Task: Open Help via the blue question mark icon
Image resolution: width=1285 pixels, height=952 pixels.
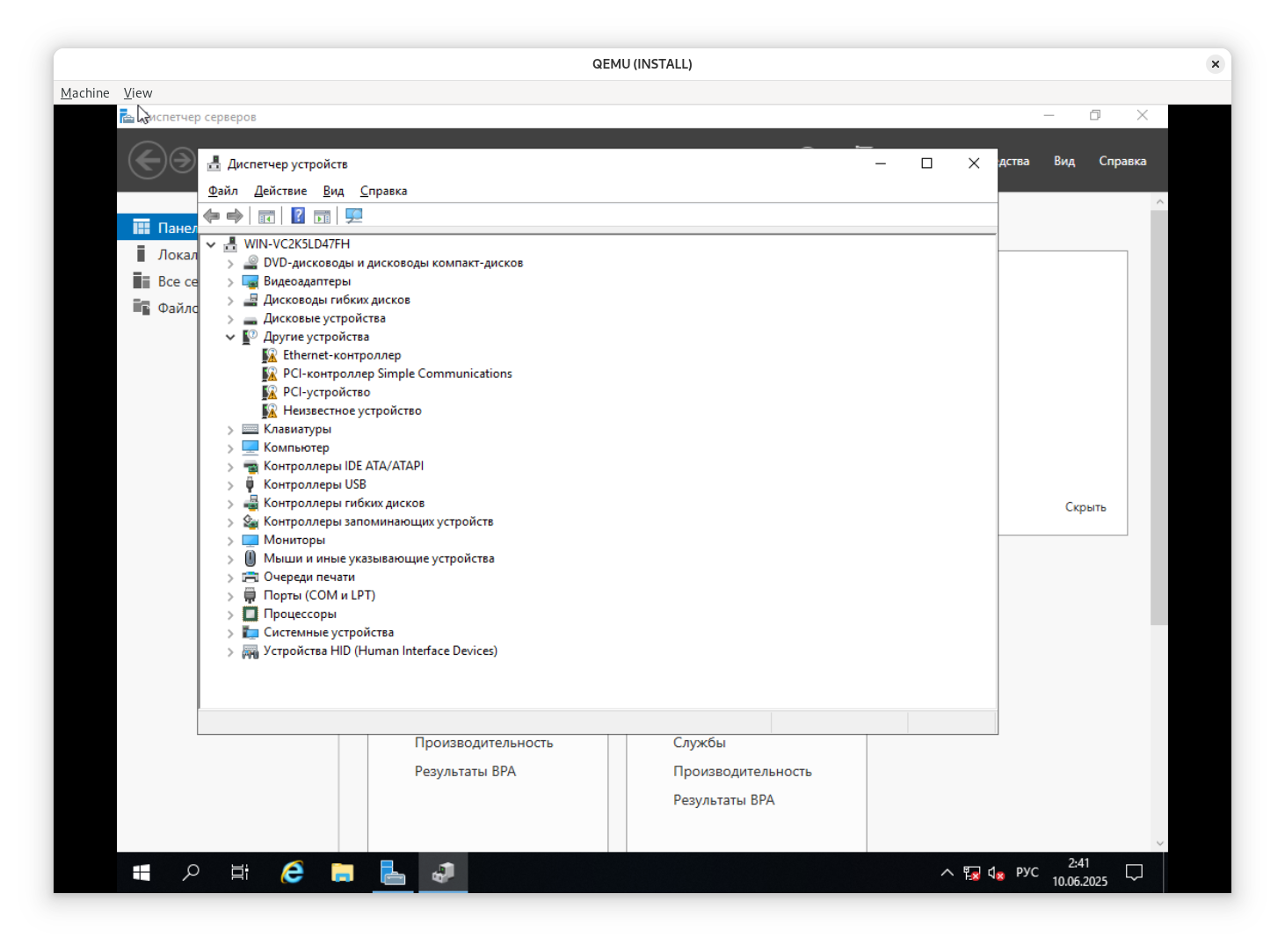Action: [x=298, y=216]
